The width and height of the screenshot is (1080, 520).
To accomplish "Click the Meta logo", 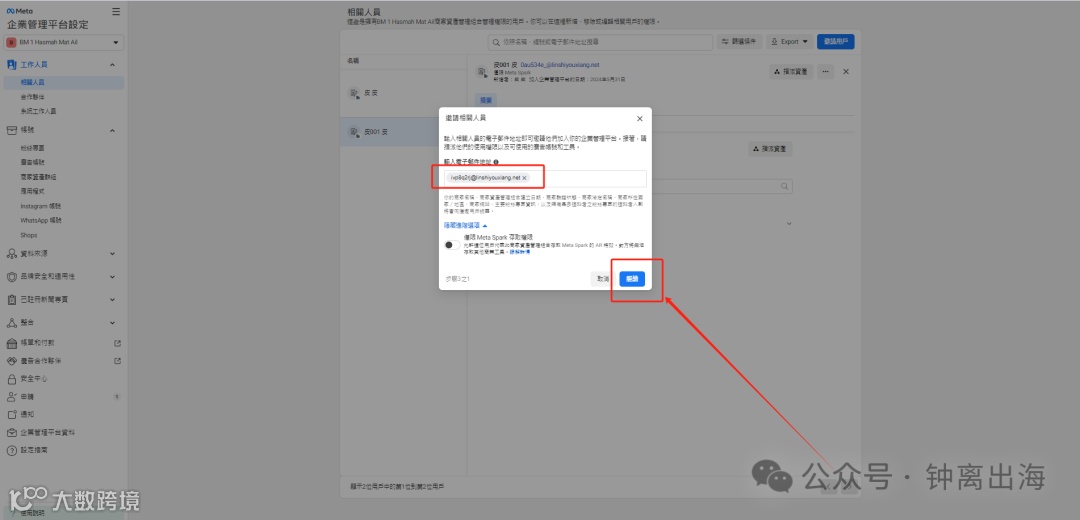I will [19, 11].
